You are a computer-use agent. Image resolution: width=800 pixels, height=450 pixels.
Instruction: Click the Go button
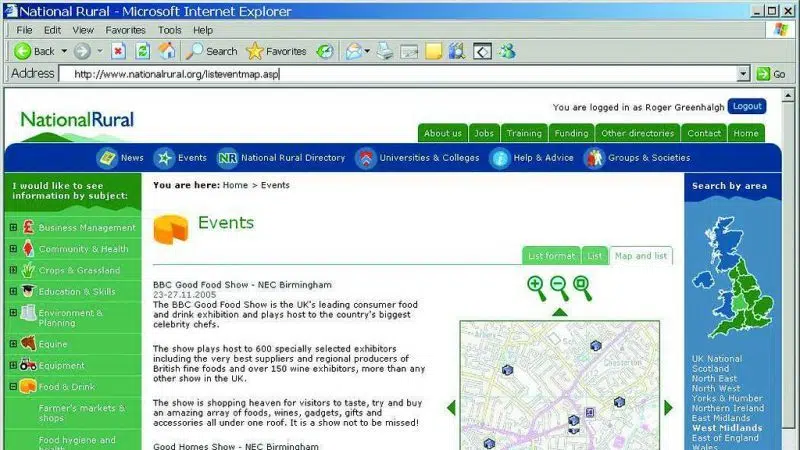click(x=771, y=74)
